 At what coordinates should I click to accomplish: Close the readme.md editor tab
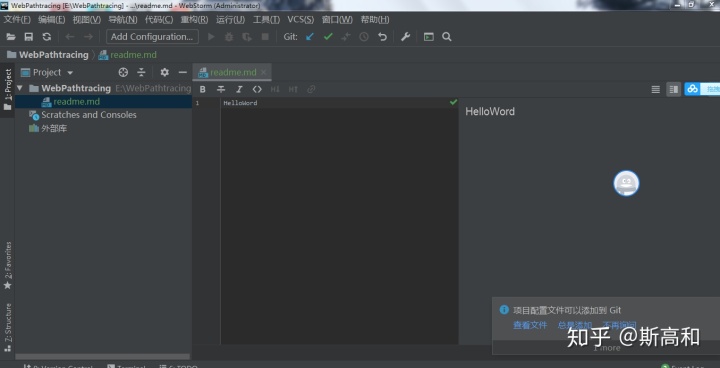pyautogui.click(x=263, y=72)
